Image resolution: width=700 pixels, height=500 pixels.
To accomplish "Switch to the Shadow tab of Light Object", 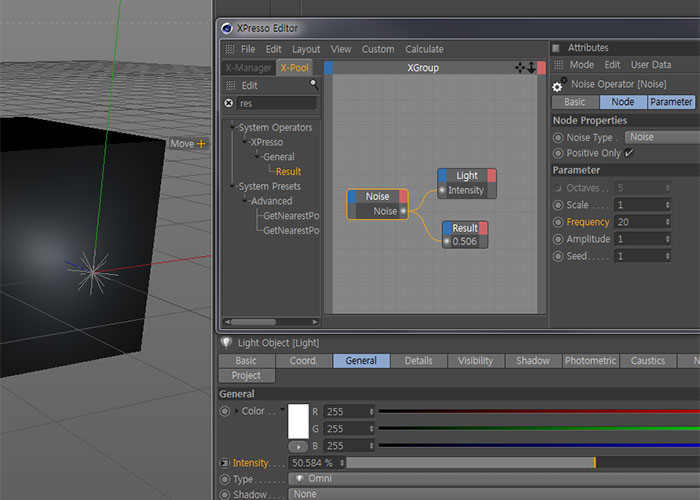I will click(533, 361).
